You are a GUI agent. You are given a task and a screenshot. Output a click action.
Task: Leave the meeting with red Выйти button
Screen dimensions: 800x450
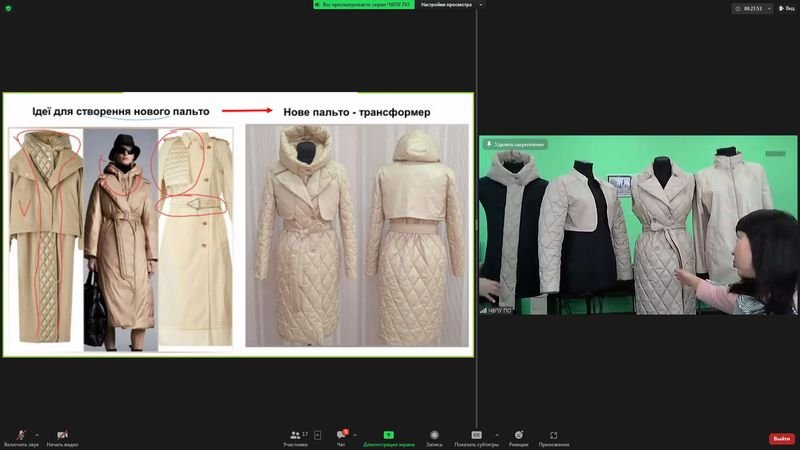pos(781,439)
